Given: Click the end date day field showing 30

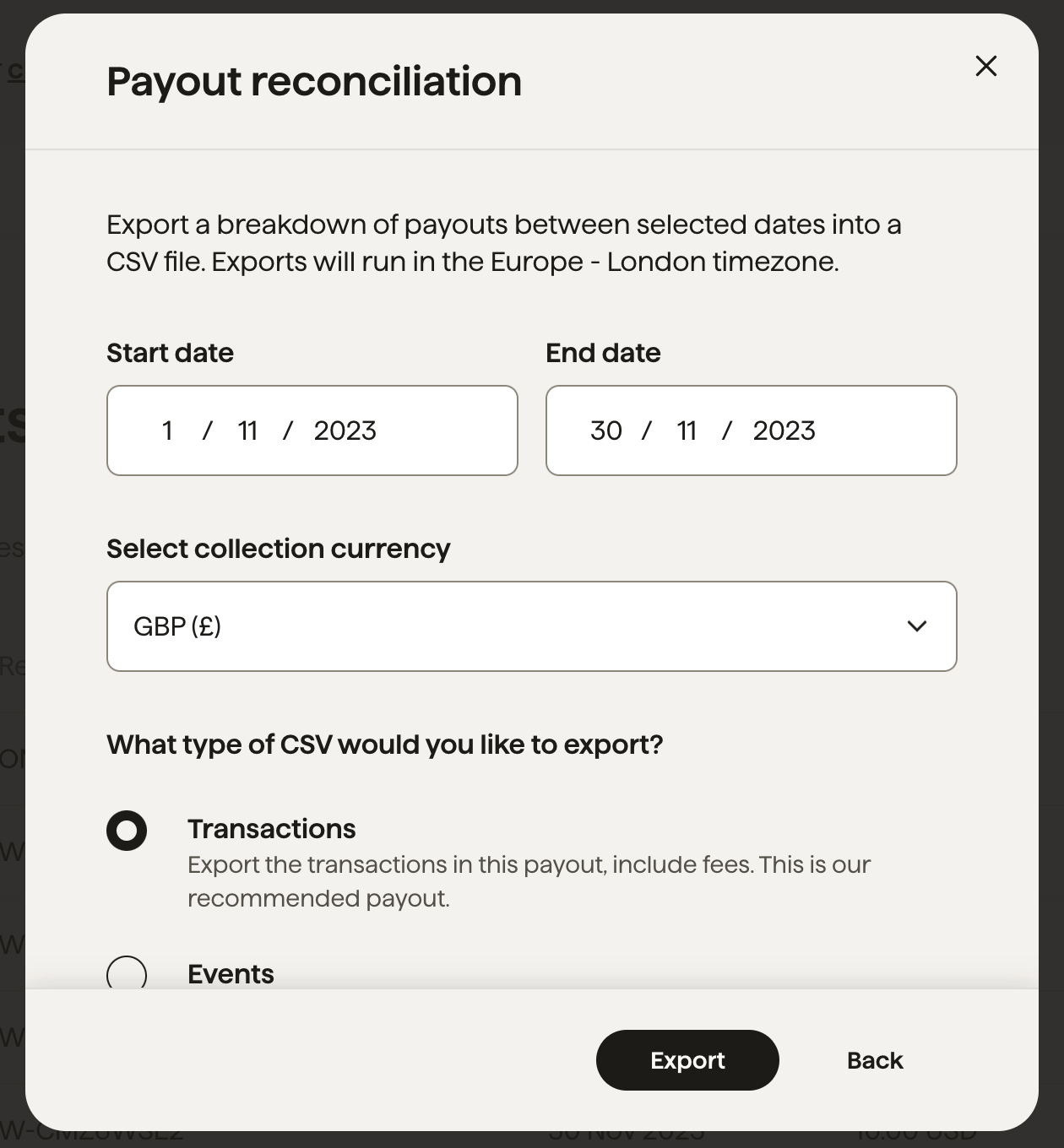Looking at the screenshot, I should pyautogui.click(x=606, y=430).
